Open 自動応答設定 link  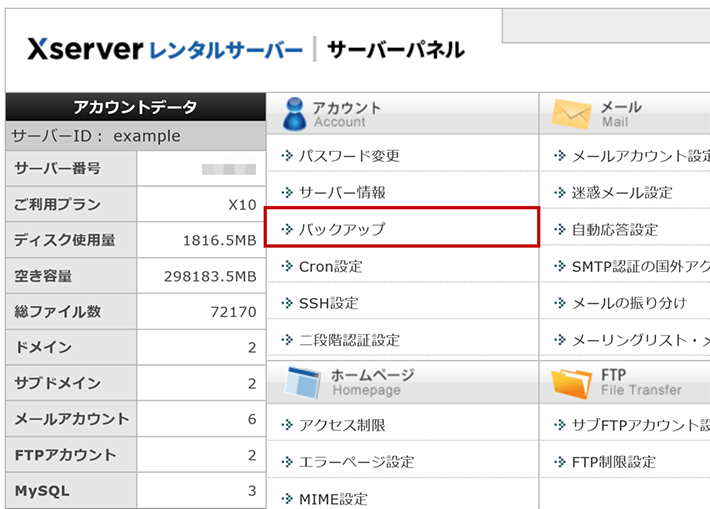point(614,230)
